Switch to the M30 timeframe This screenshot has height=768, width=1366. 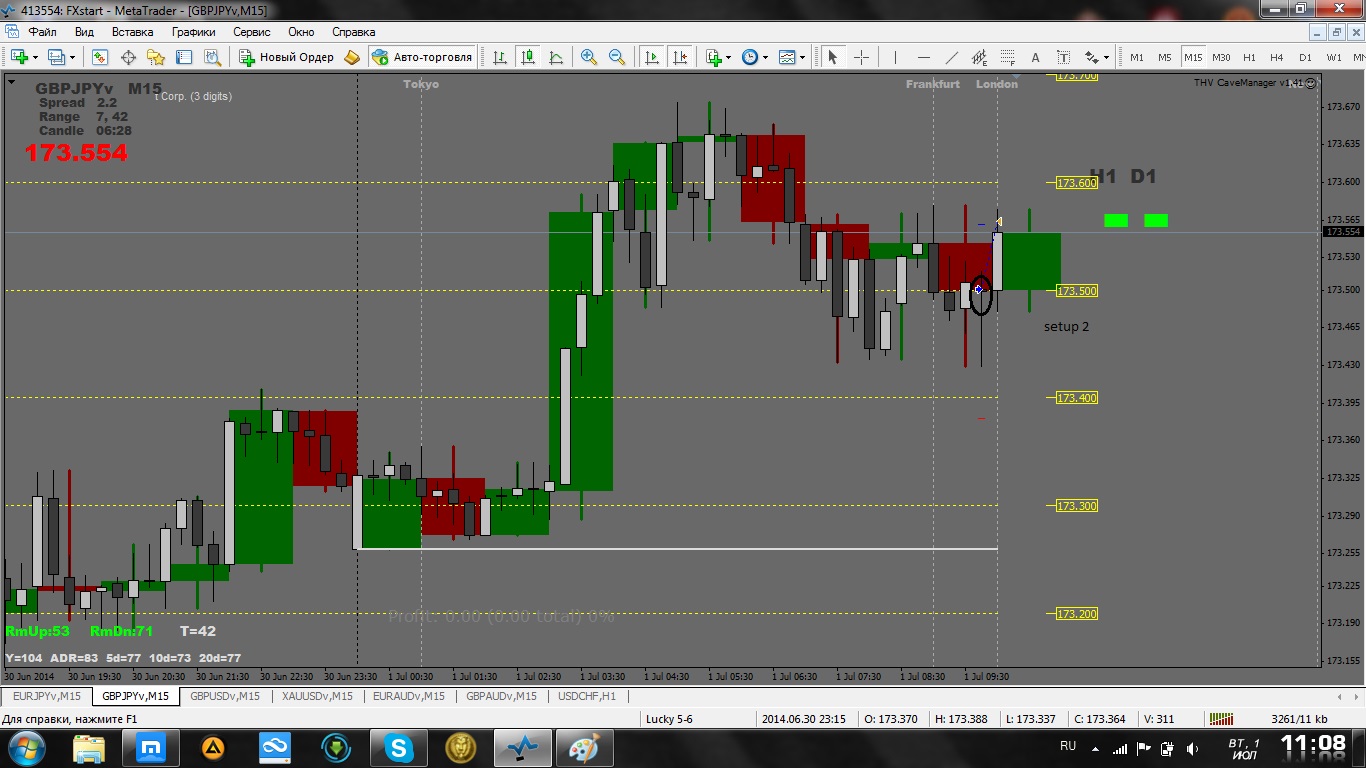click(x=1221, y=57)
